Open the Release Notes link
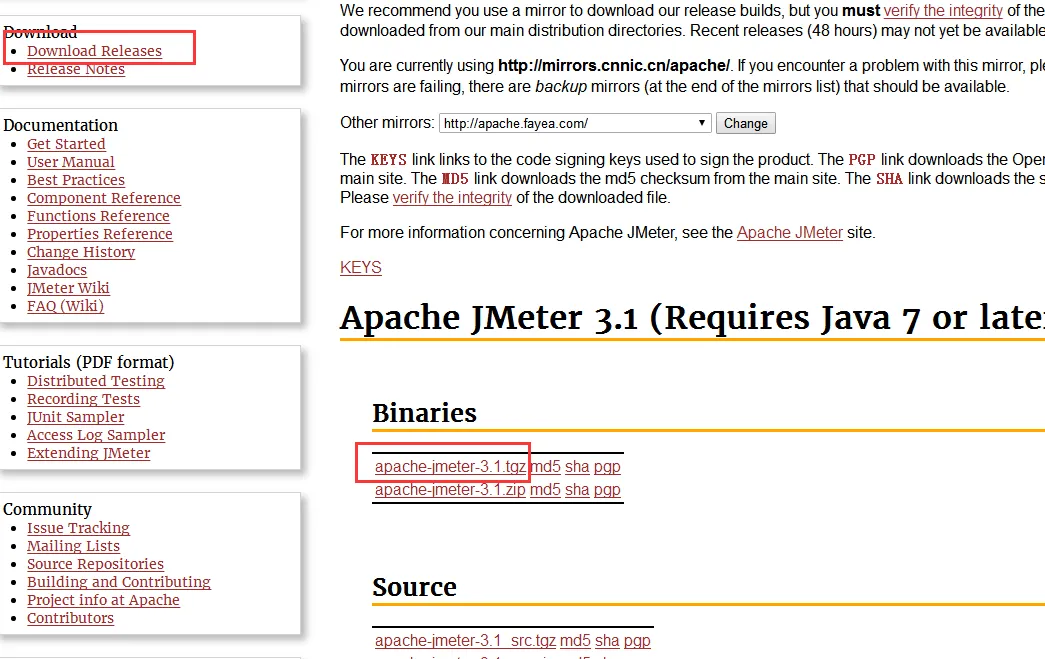The height and width of the screenshot is (659, 1045). click(76, 69)
